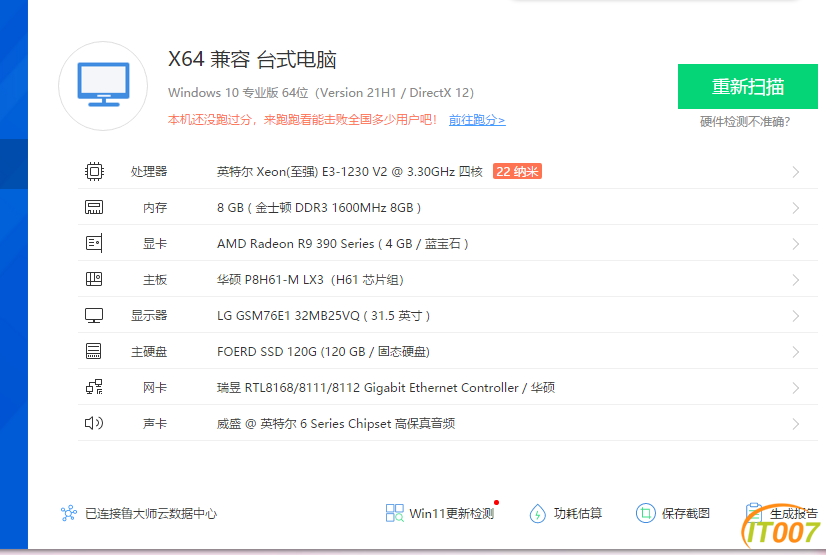This screenshot has width=826, height=555.
Task: Click the motherboard icon
Action: [x=94, y=279]
